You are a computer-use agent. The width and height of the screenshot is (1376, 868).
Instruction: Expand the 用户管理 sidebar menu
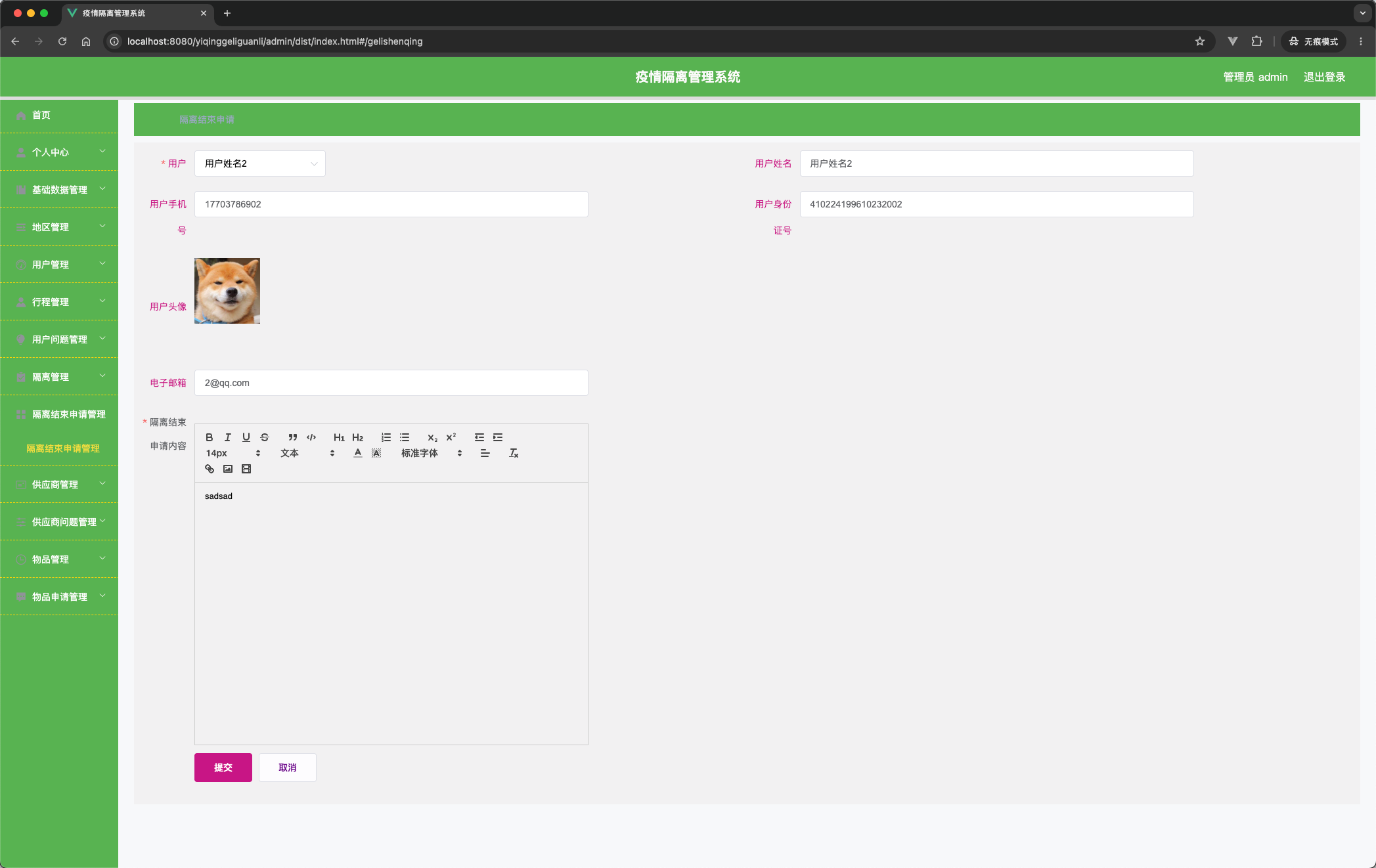[x=59, y=265]
